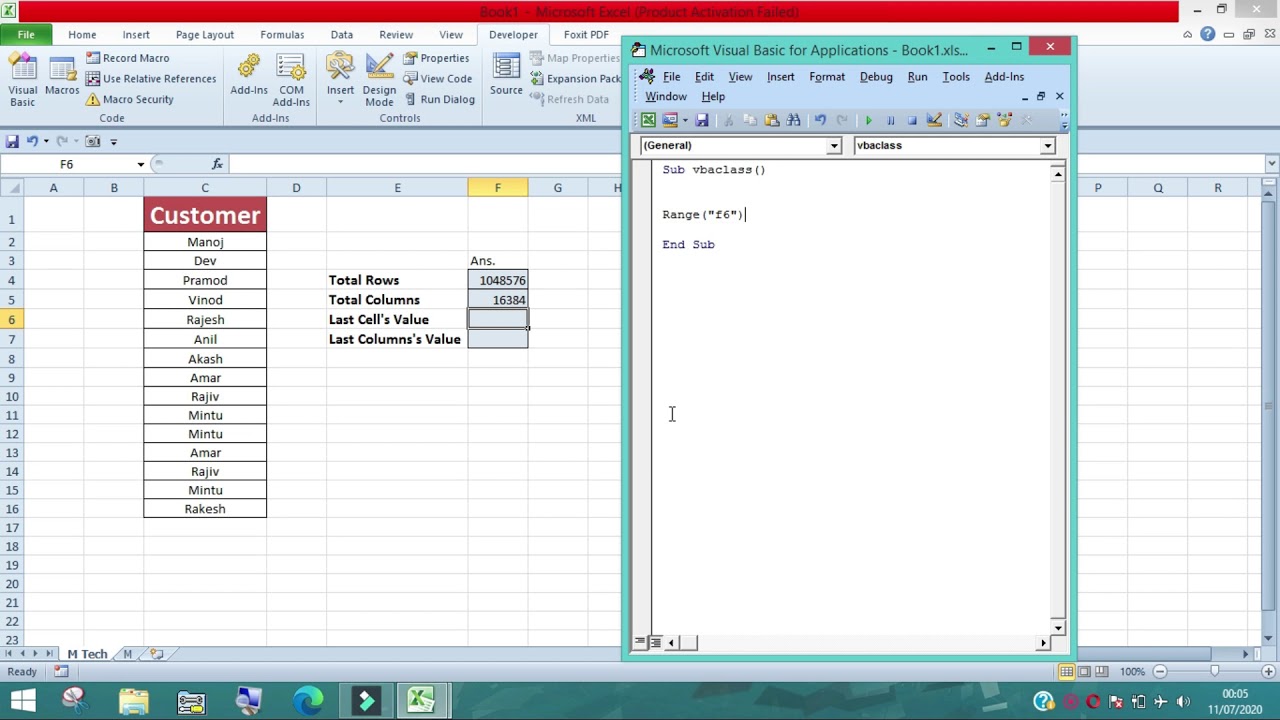Open the VBA Debug menu
Viewport: 1280px width, 720px height.
click(x=876, y=77)
